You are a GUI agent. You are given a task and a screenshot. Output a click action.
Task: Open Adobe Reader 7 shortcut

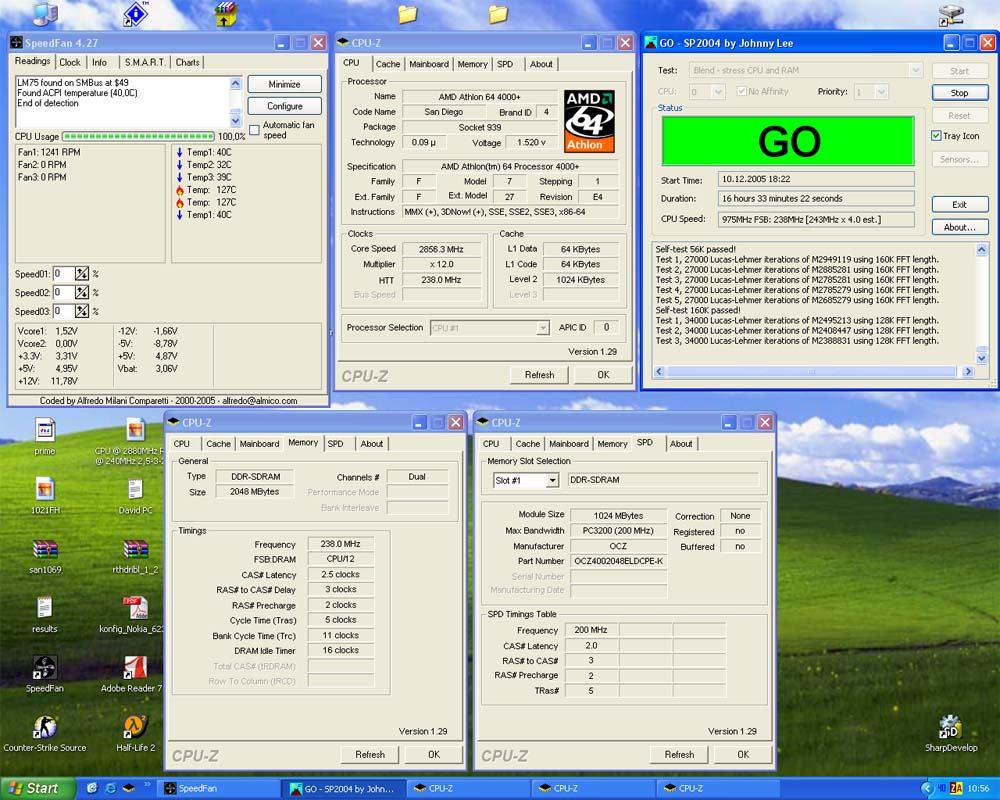[x=135, y=667]
